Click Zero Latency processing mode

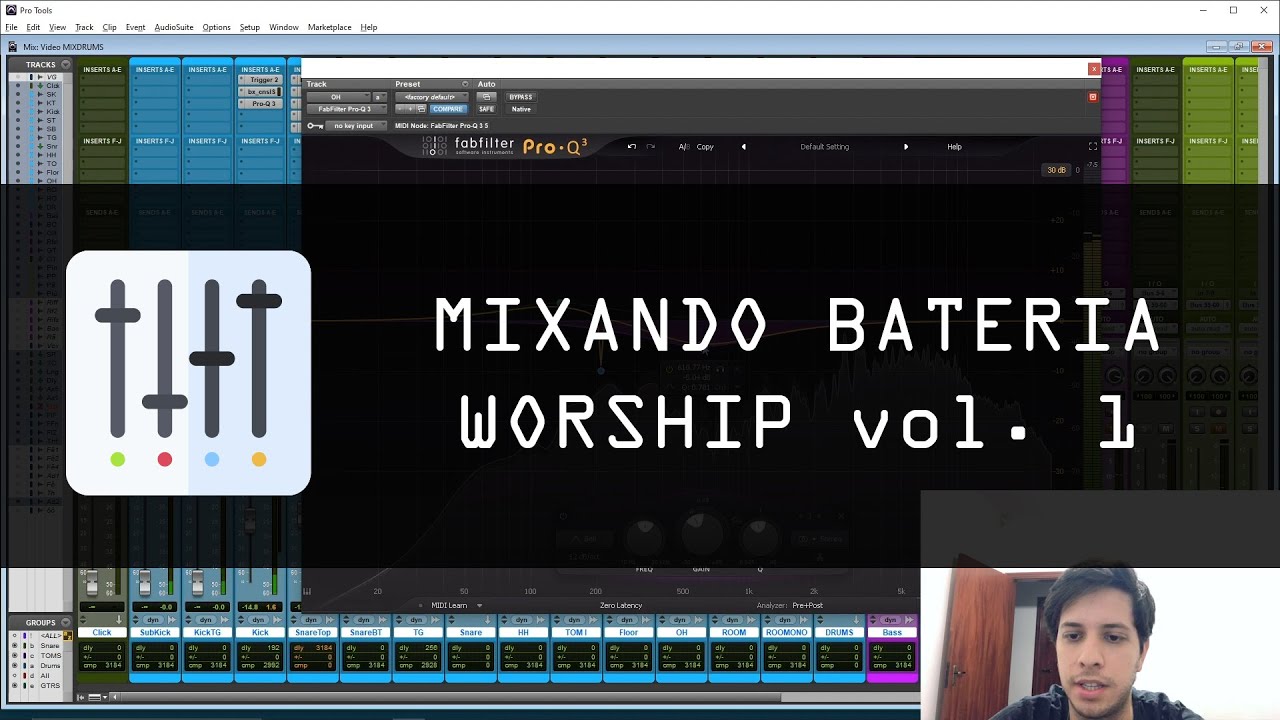pyautogui.click(x=621, y=605)
